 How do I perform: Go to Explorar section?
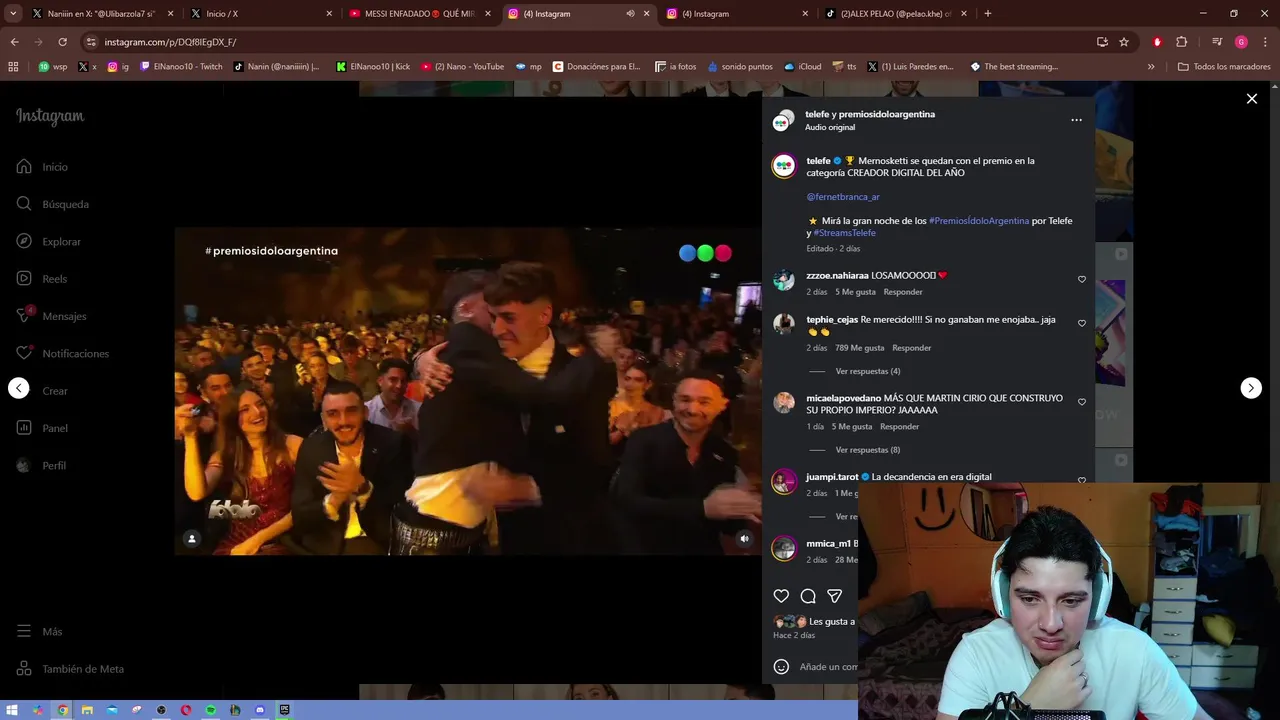[49, 242]
